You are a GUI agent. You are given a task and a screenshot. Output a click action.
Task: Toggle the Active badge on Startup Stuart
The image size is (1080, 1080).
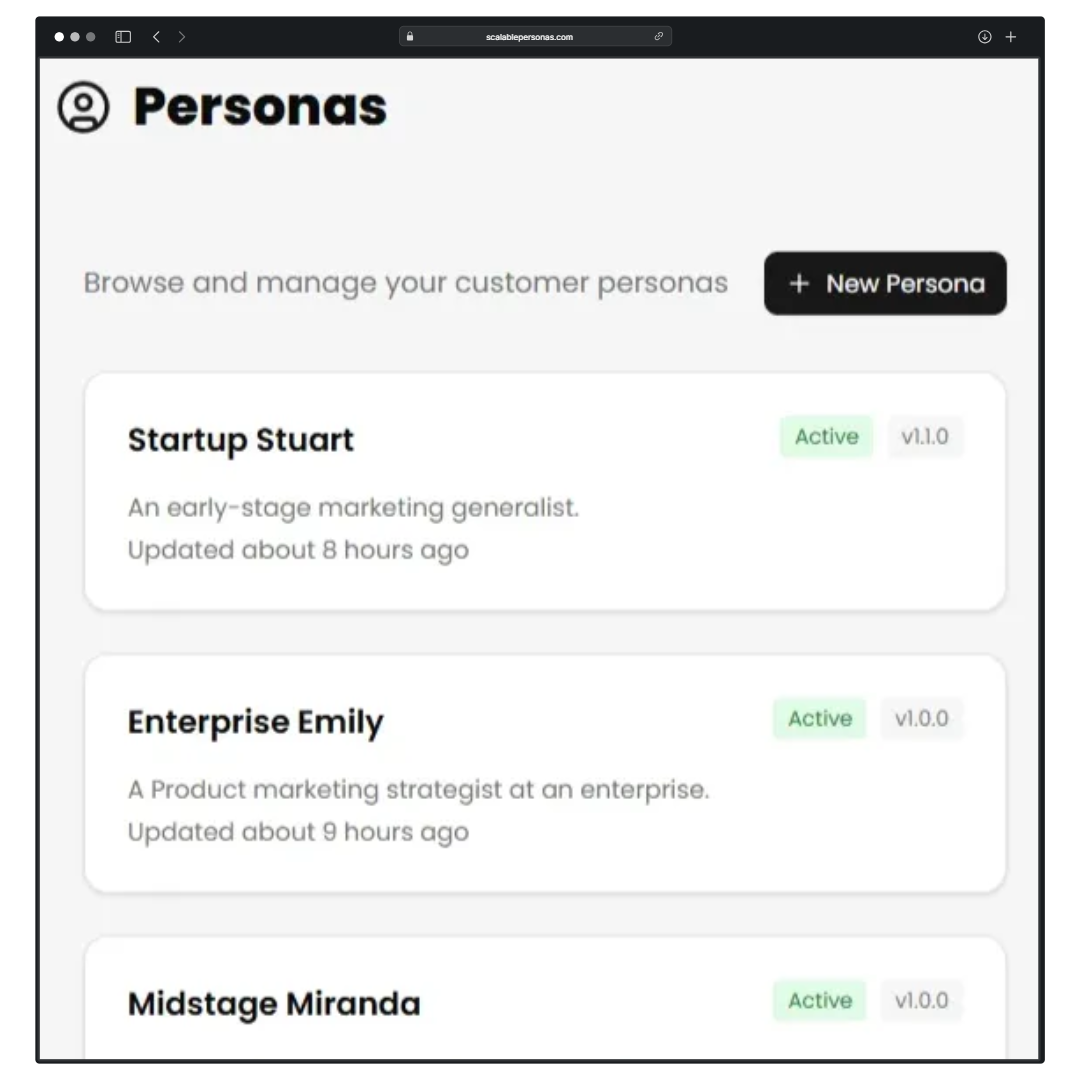click(x=826, y=436)
